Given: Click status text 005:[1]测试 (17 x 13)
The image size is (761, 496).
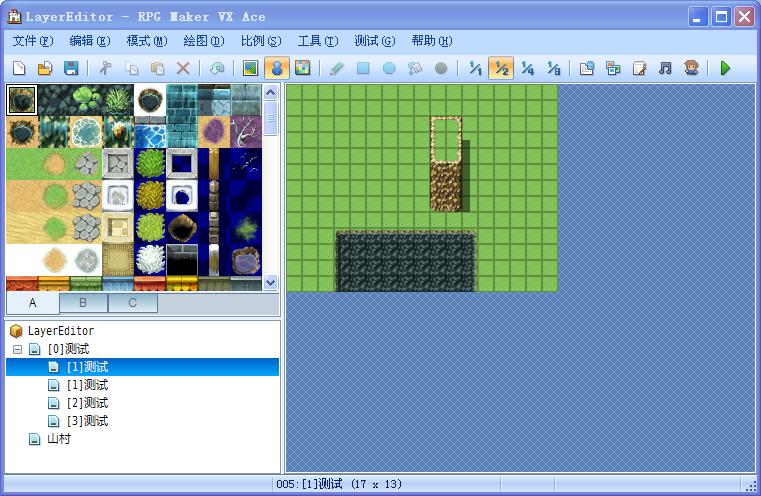Looking at the screenshot, I should coord(339,484).
